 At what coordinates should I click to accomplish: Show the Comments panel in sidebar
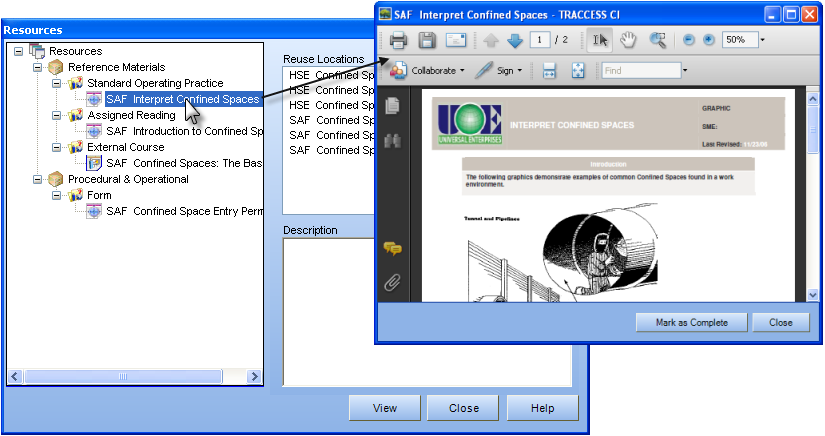pyautogui.click(x=393, y=249)
